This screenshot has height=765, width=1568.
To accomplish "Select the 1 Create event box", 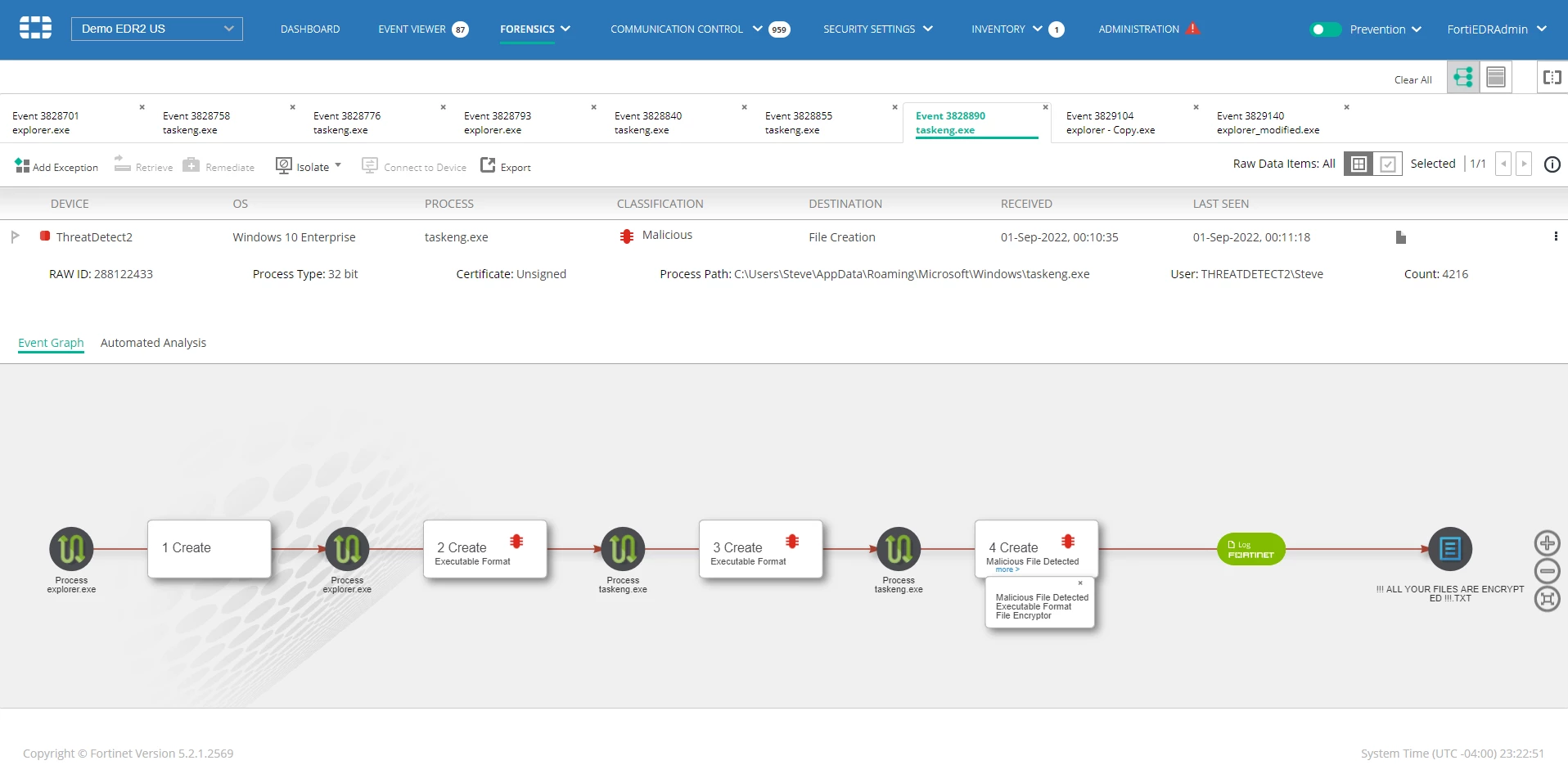I will [x=210, y=549].
